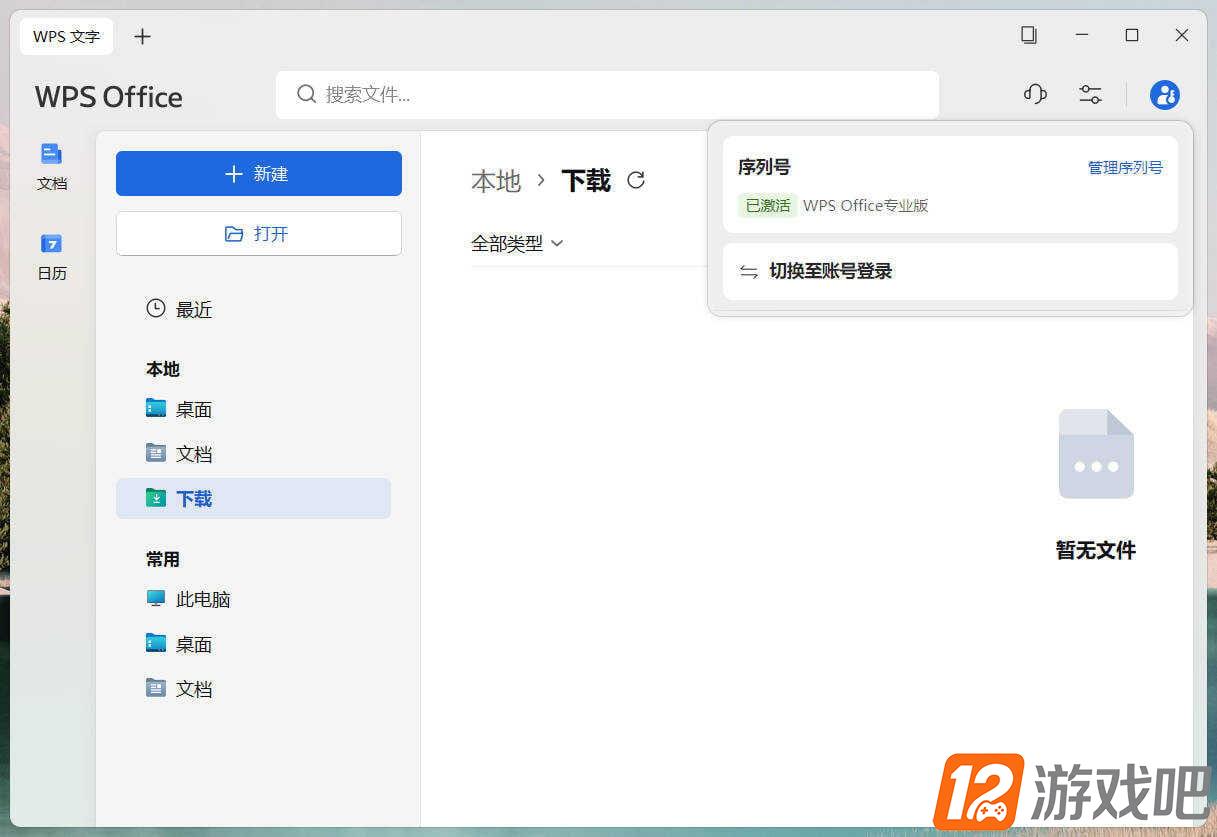Open the 日历 calendar in left rail

52,256
